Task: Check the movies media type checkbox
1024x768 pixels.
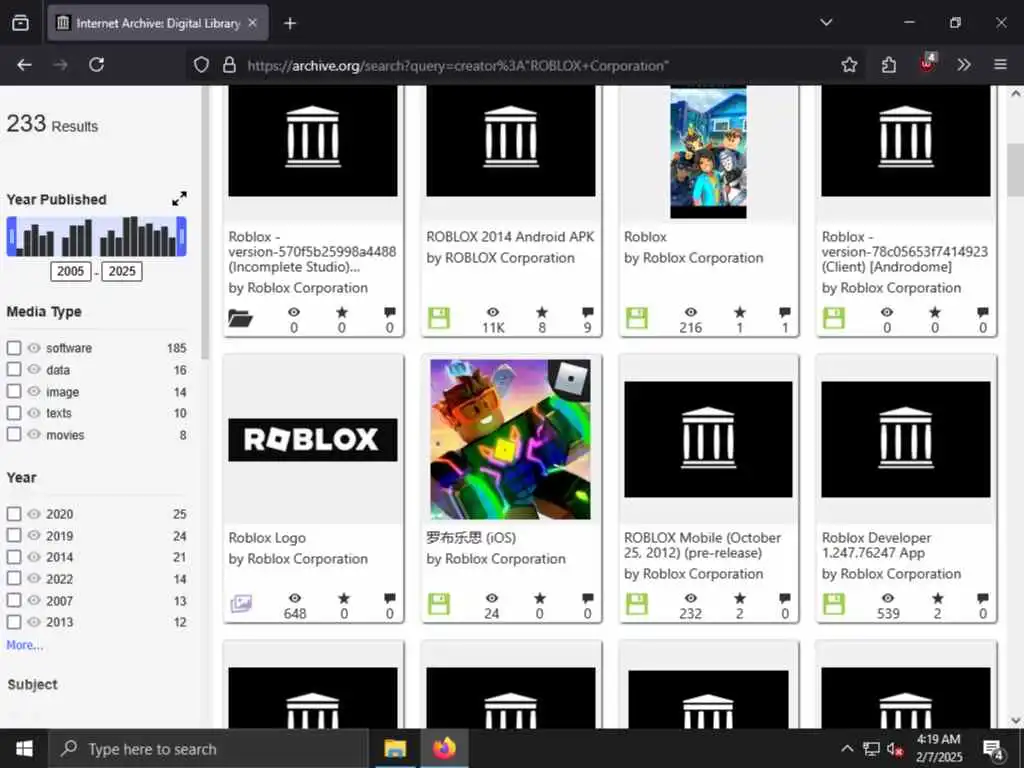Action: (x=14, y=434)
